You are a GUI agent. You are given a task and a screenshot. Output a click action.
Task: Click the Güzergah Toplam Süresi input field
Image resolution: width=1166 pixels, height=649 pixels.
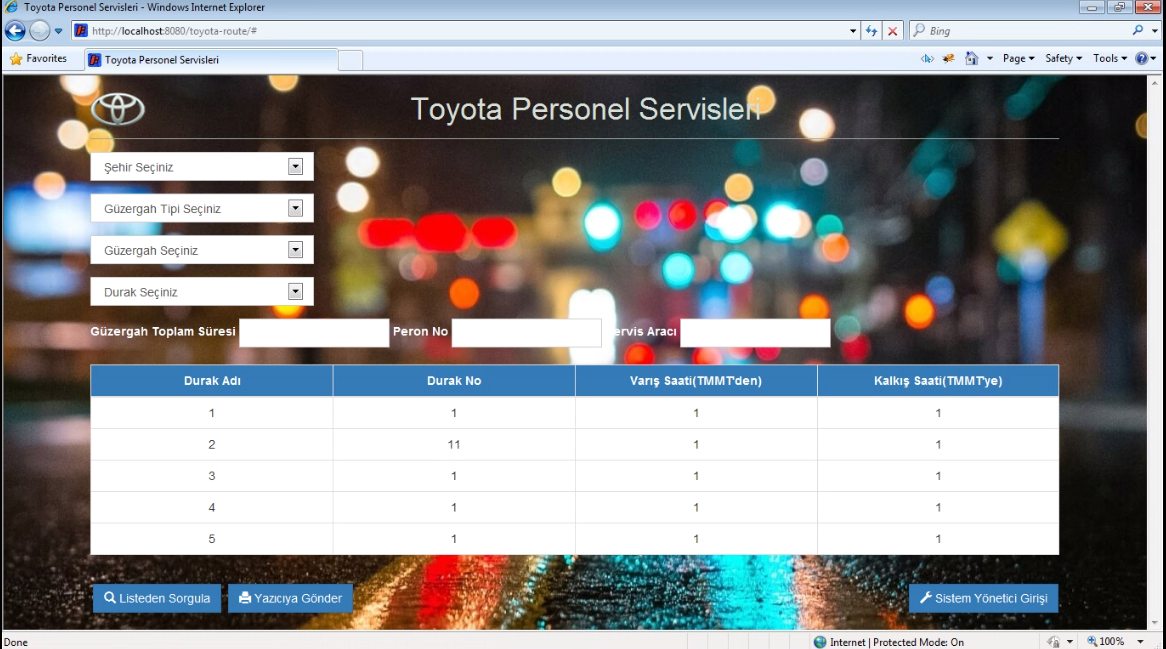coord(314,332)
